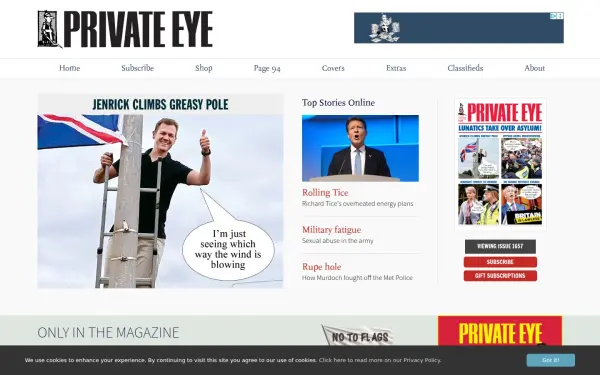Click the Private Eye knight logo icon

pyautogui.click(x=49, y=29)
